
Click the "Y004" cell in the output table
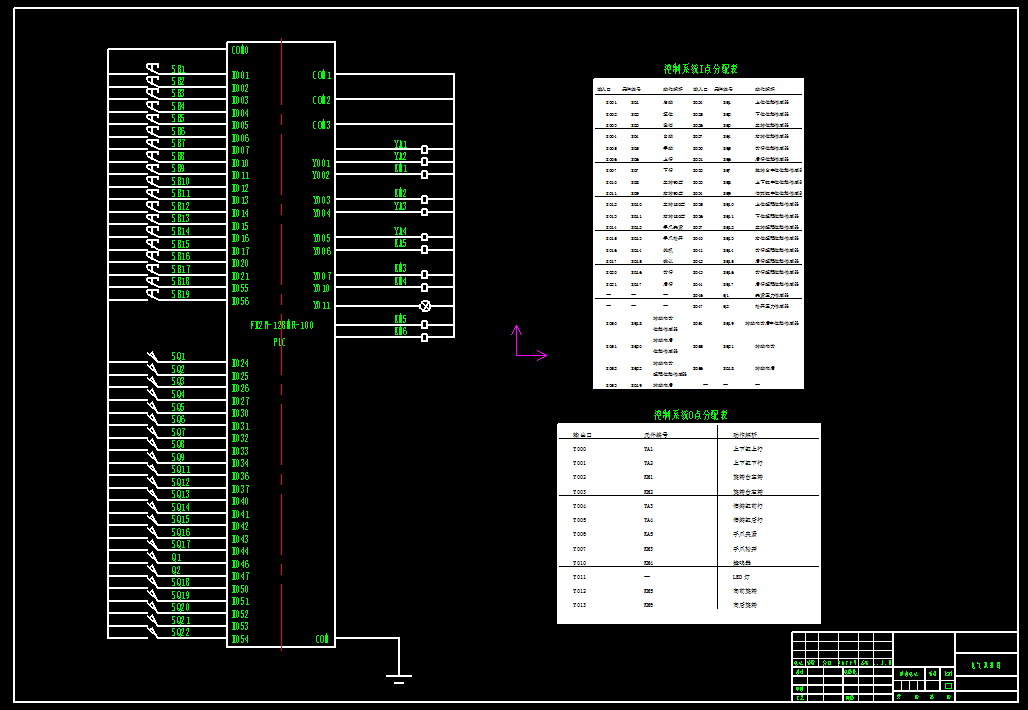click(580, 506)
